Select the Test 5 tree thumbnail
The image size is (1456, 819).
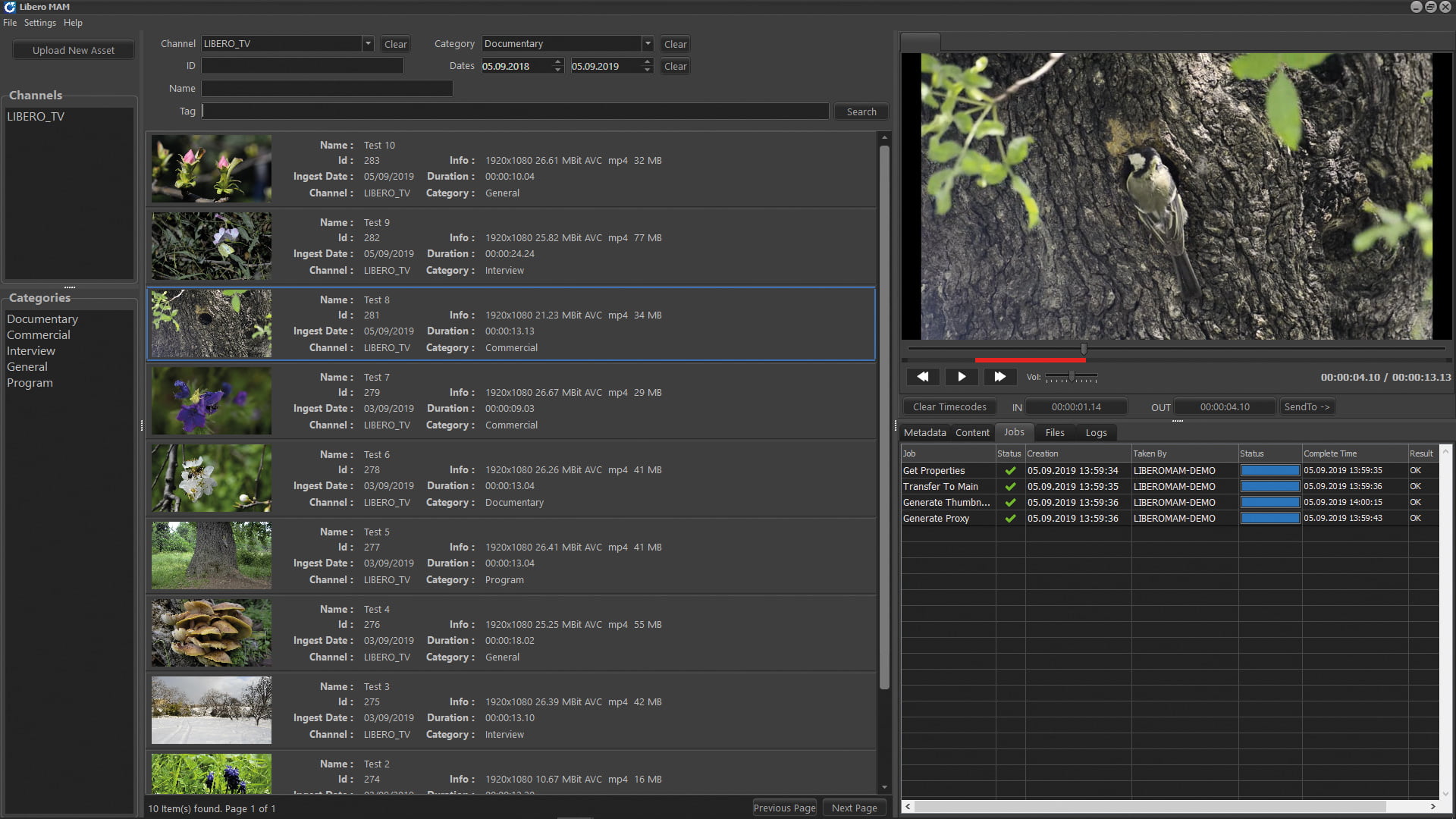pos(212,555)
